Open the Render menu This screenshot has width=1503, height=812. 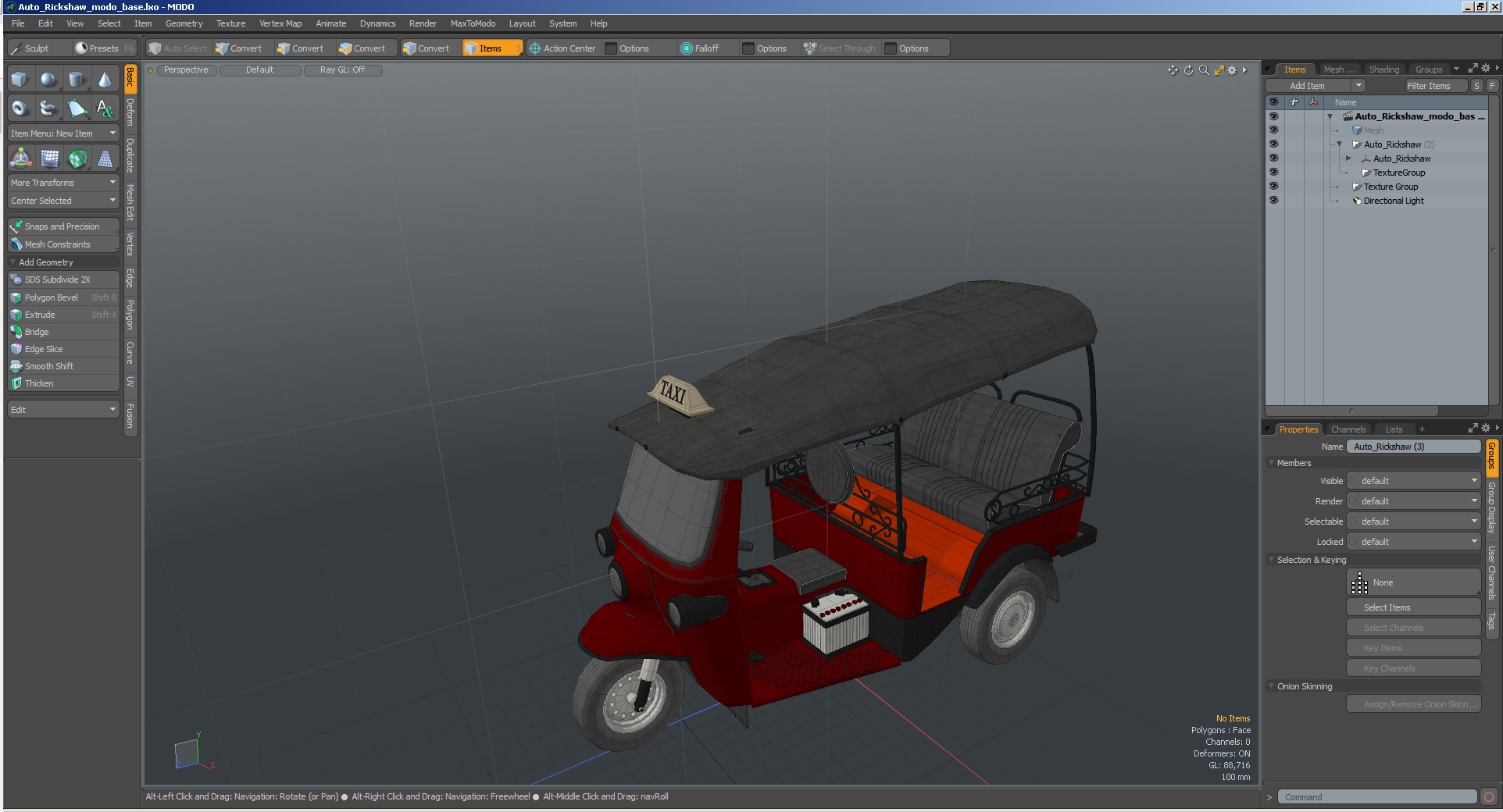click(423, 23)
